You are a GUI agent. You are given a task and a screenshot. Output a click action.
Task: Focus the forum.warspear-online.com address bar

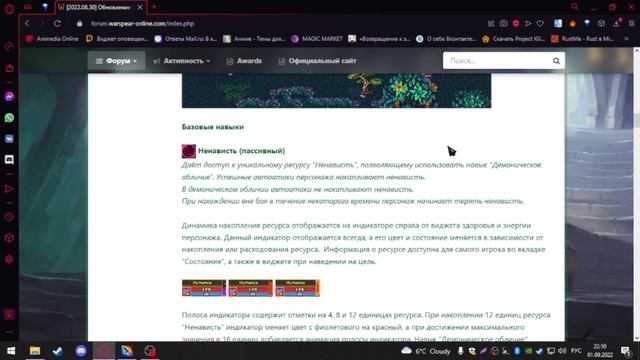pos(142,24)
